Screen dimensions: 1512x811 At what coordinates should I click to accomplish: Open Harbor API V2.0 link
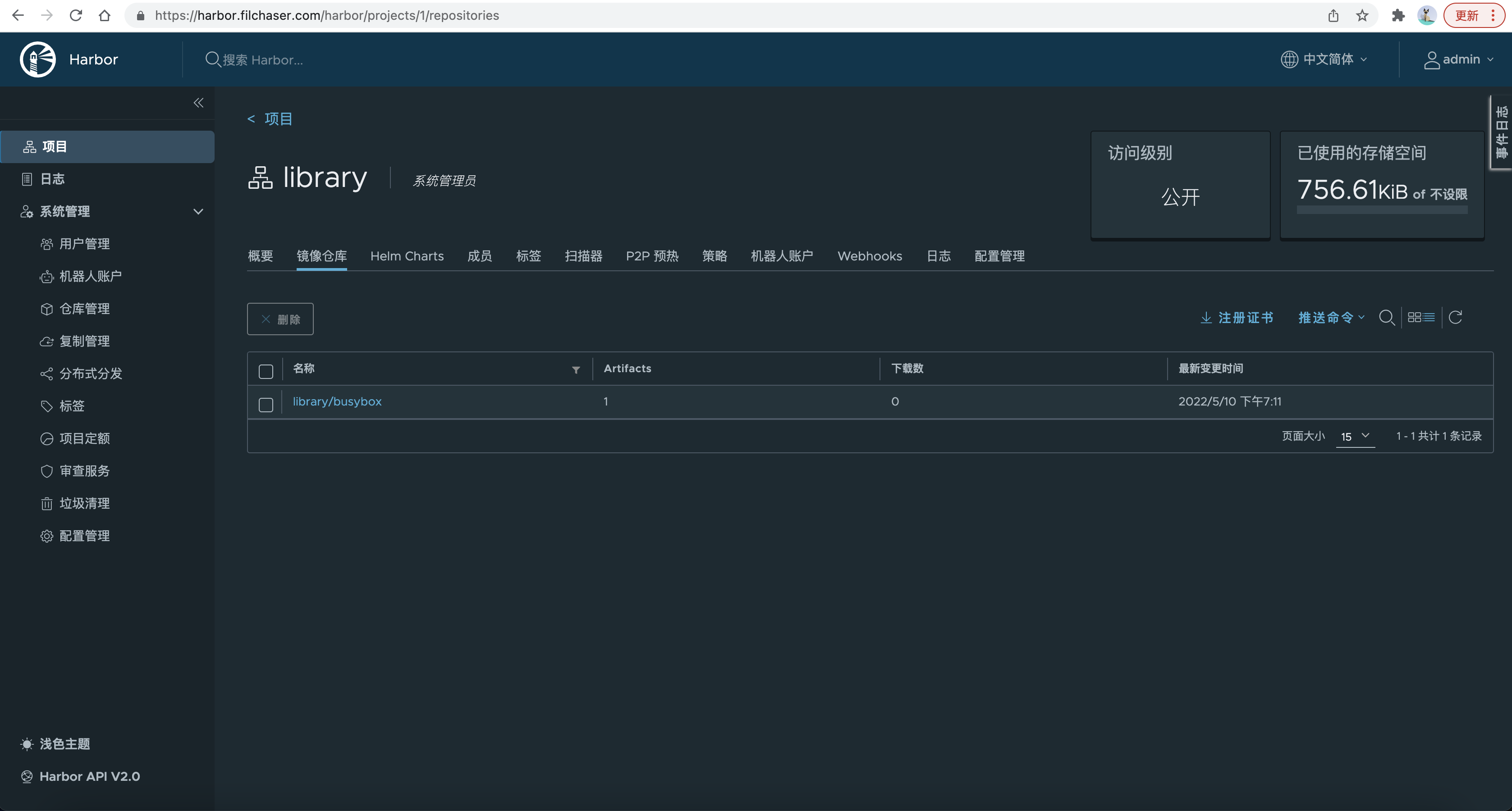click(89, 776)
